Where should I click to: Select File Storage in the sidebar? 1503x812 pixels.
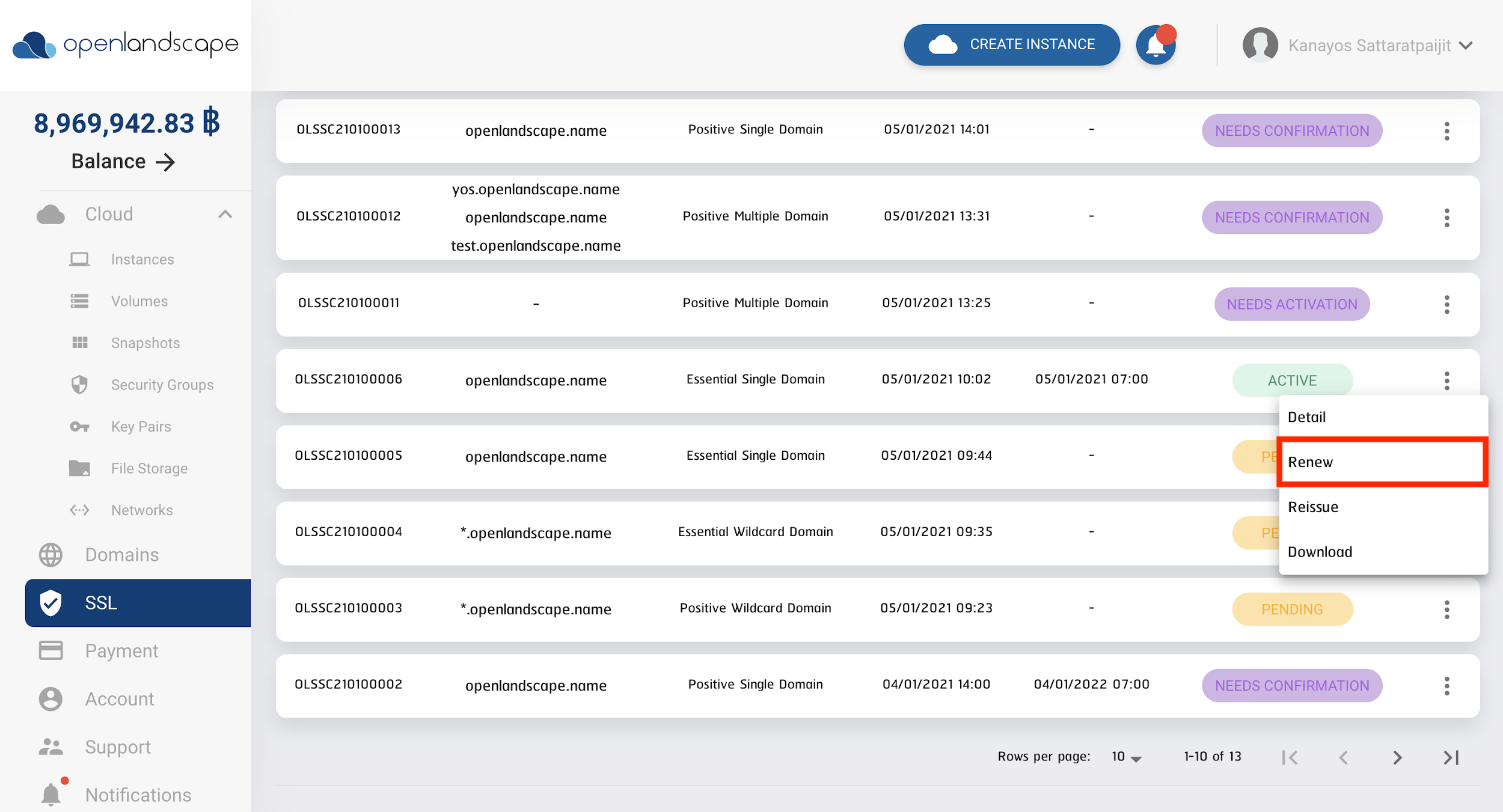(x=148, y=468)
